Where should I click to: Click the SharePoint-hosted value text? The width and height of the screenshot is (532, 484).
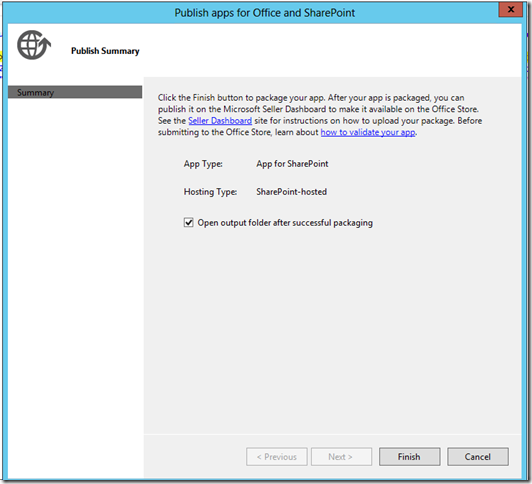point(291,192)
